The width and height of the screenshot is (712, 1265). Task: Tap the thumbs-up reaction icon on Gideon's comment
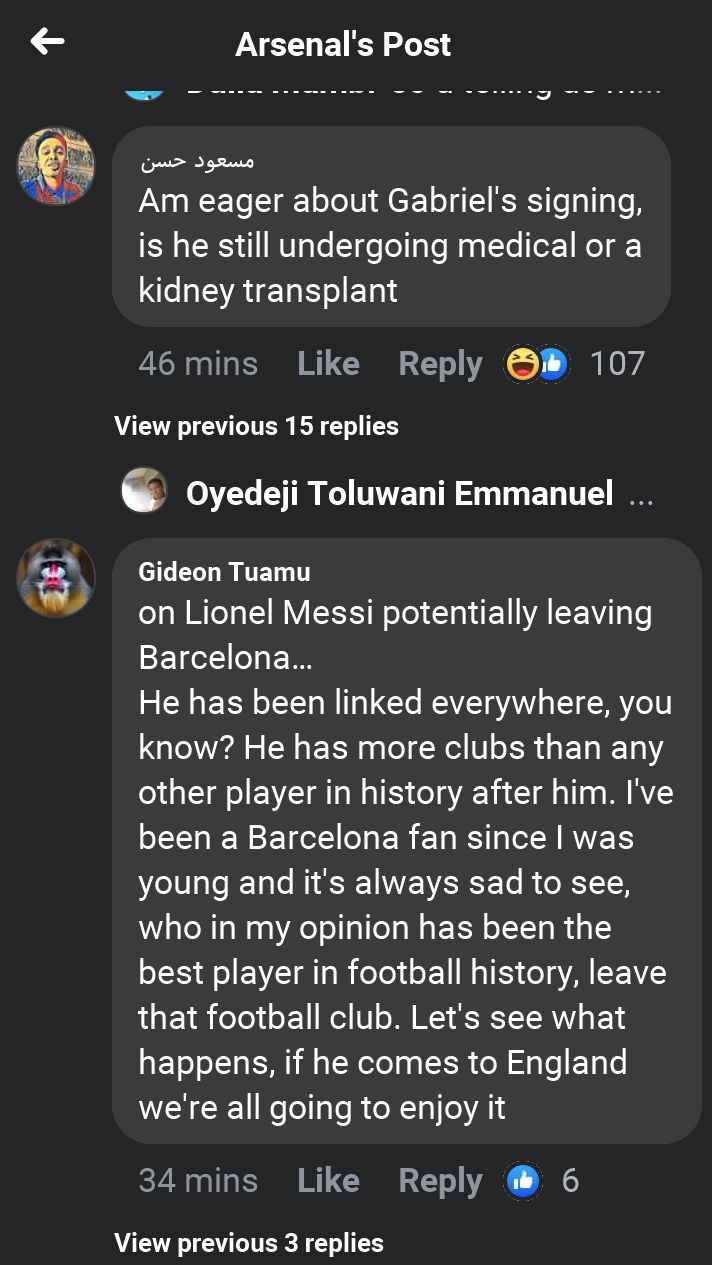pos(523,1181)
